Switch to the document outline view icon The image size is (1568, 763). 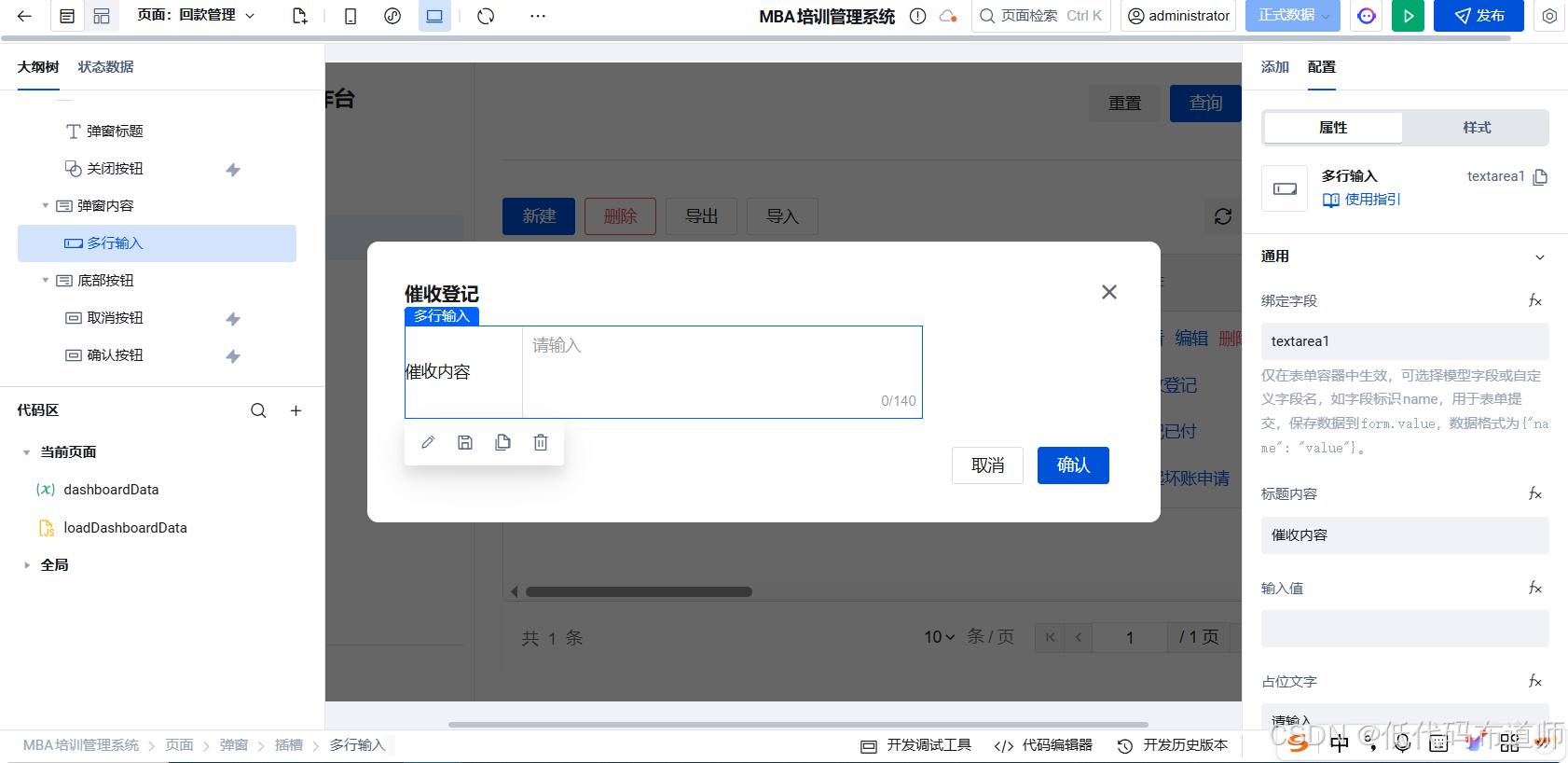[67, 16]
